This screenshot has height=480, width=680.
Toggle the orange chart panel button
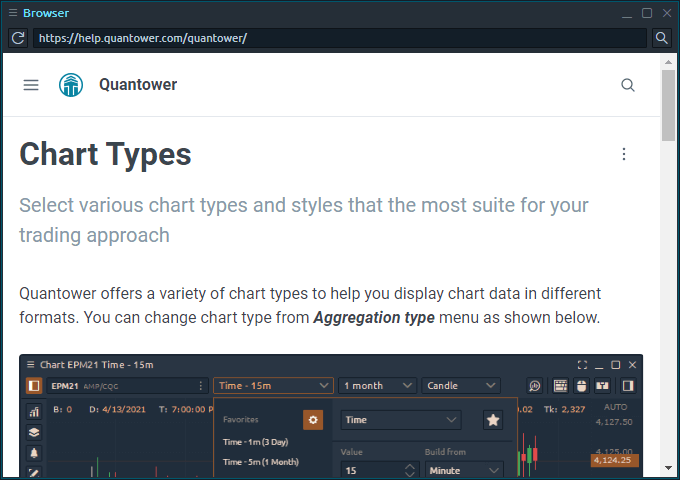34,385
